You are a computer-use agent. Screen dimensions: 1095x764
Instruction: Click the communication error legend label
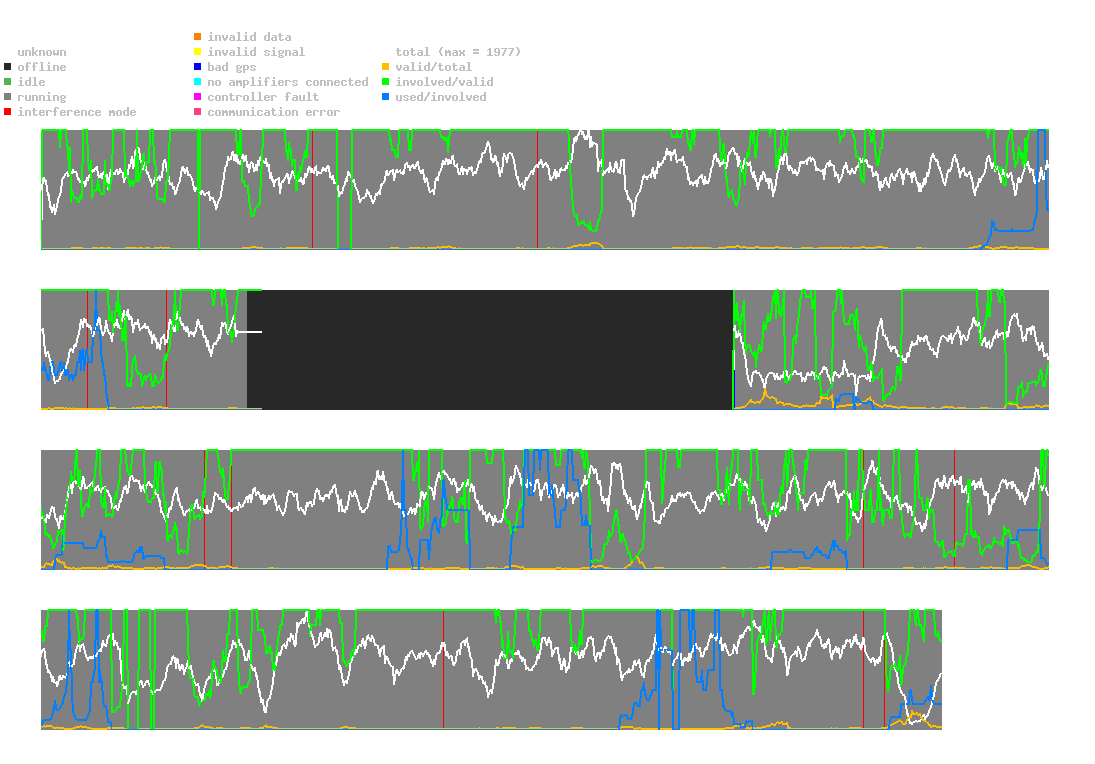273,112
